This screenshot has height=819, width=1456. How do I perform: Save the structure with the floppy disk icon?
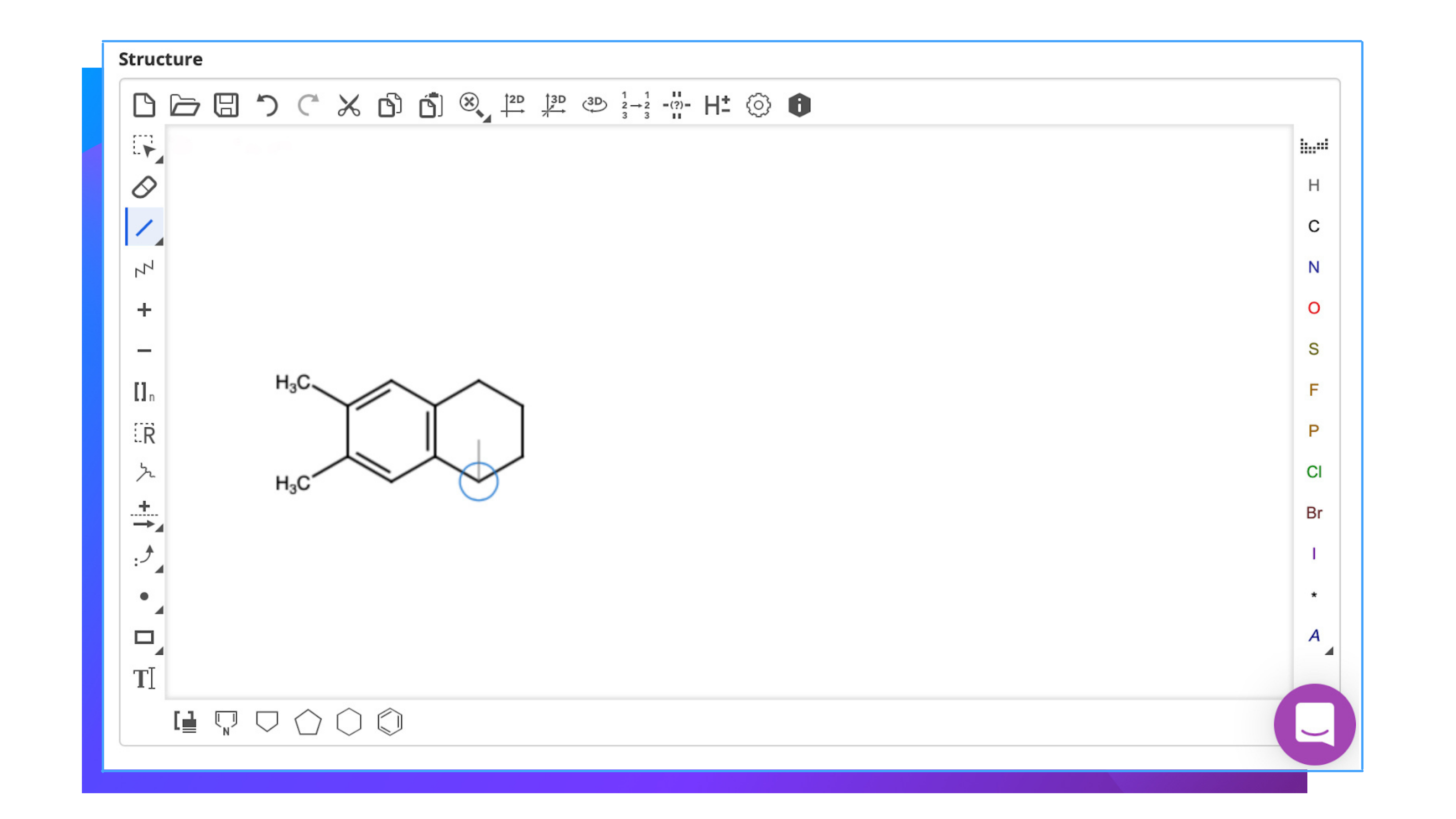(226, 105)
